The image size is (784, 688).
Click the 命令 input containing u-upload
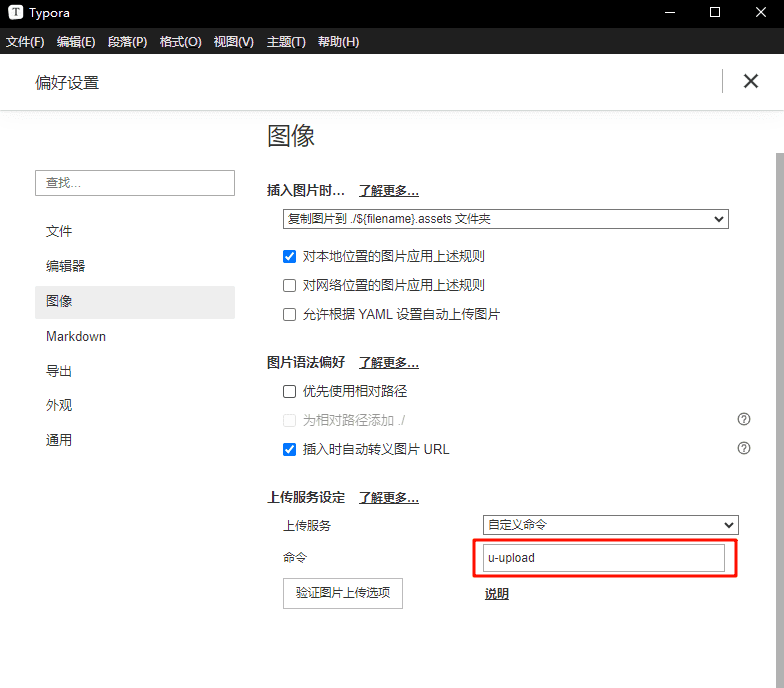click(x=604, y=558)
